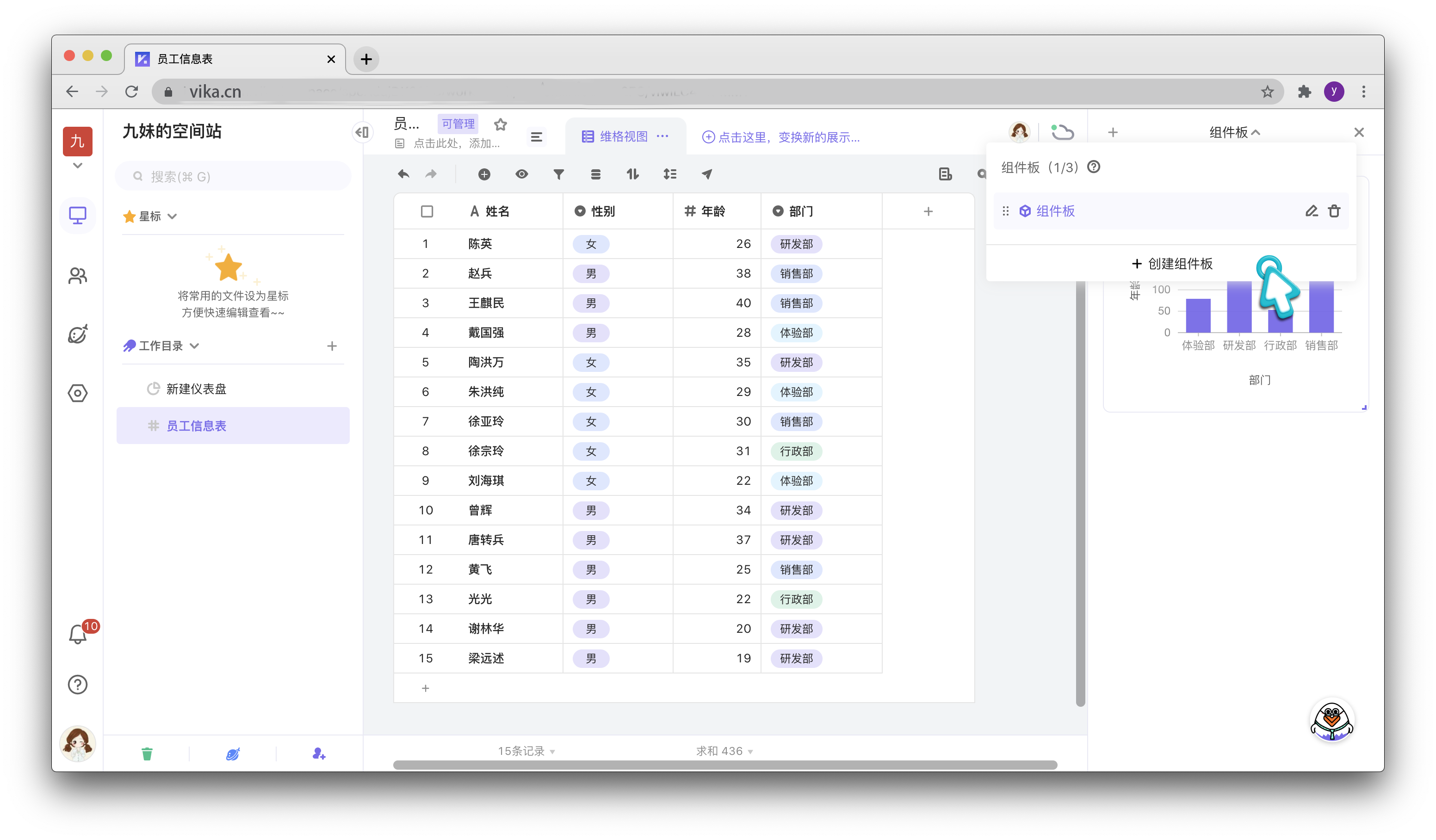
Task: Click the 搜索 search input field
Action: (234, 177)
